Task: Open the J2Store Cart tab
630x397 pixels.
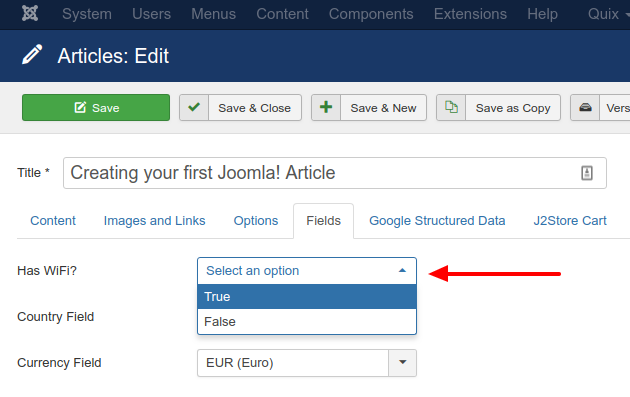Action: (x=570, y=221)
